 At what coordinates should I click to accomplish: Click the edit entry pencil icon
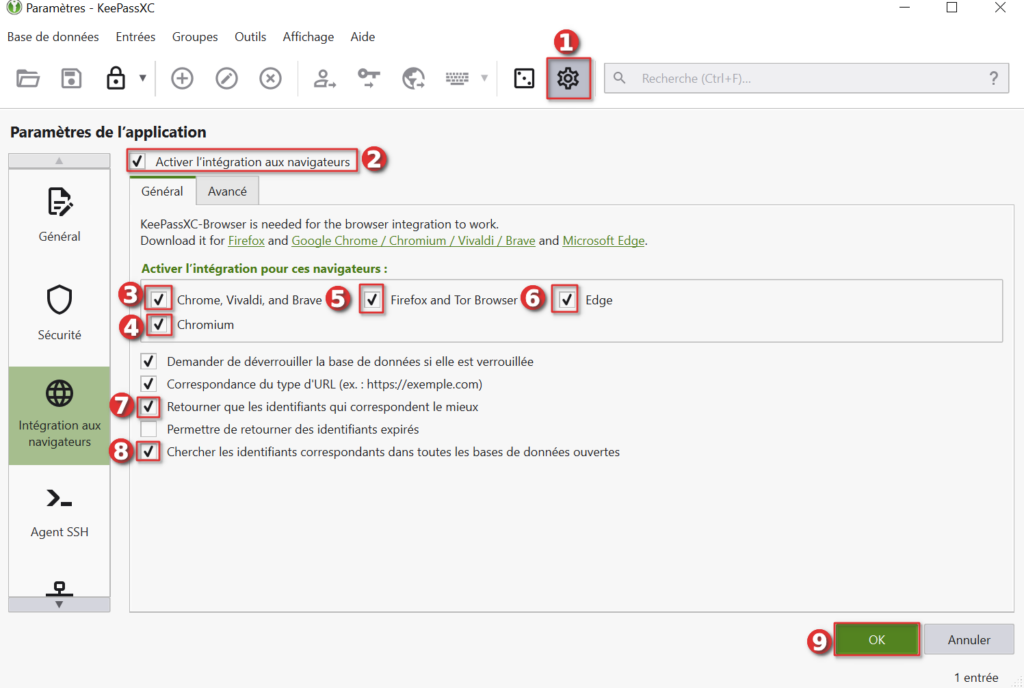point(227,78)
